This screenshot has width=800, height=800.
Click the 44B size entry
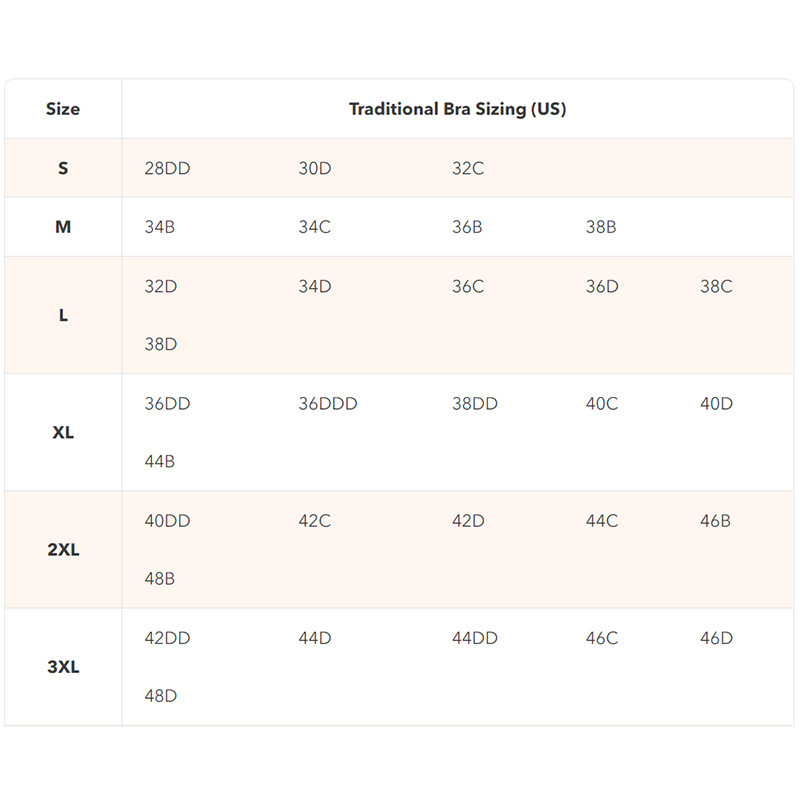tap(160, 462)
